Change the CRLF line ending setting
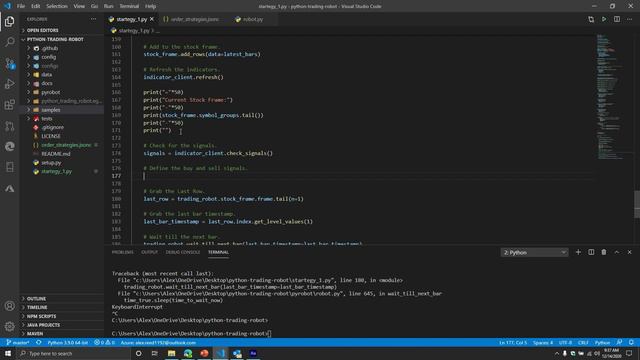The height and width of the screenshot is (360, 640). [583, 342]
